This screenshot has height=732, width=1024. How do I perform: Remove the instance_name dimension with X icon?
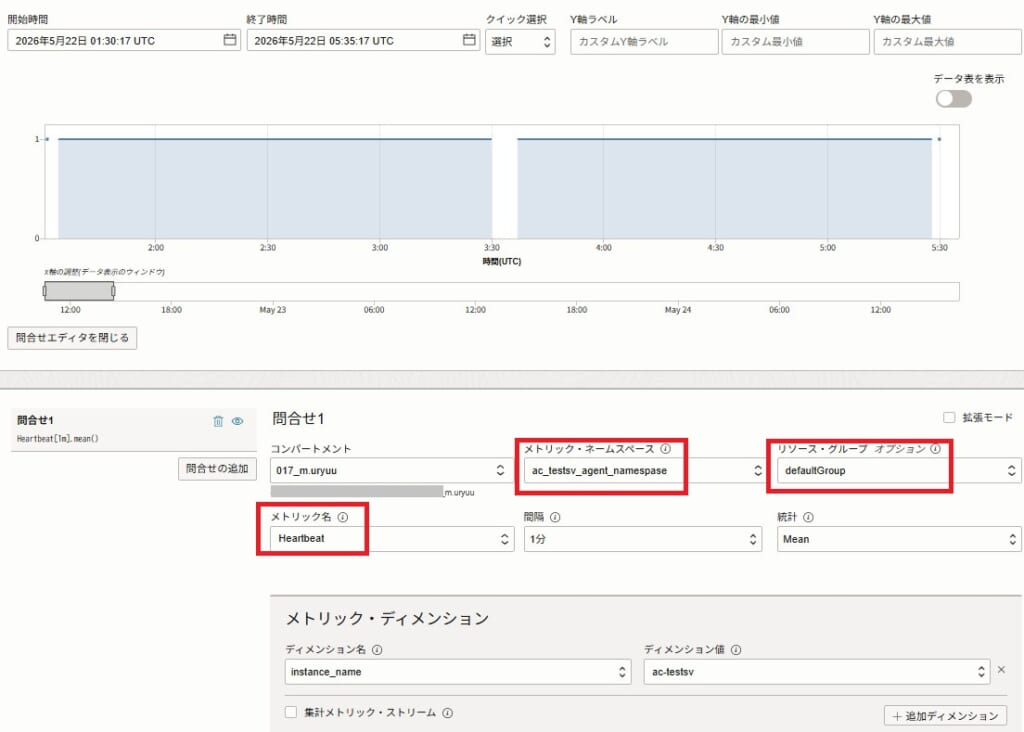pos(1002,670)
